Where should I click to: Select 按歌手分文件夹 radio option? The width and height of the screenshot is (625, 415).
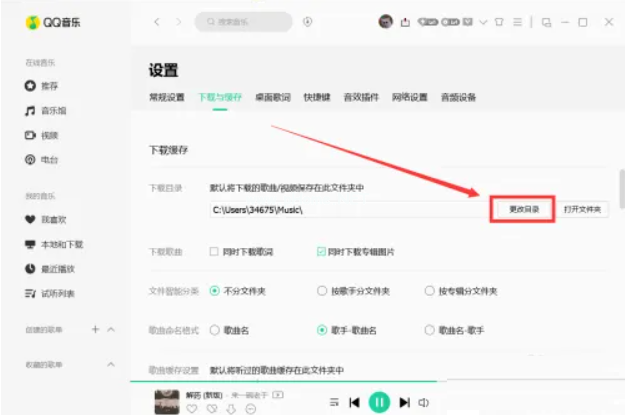(x=321, y=291)
